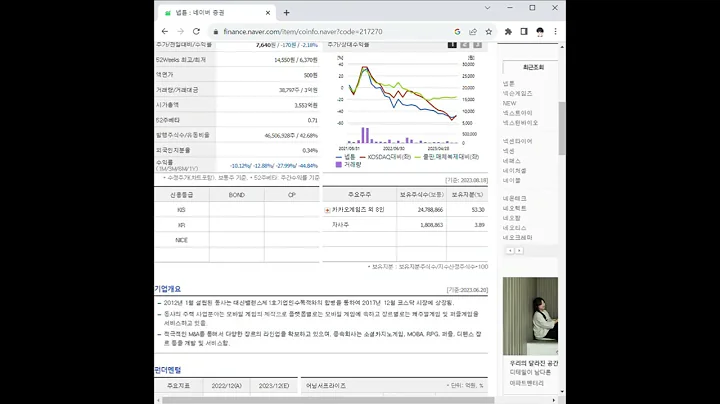
Task: Click the 52주베타 row label
Action: (x=168, y=120)
